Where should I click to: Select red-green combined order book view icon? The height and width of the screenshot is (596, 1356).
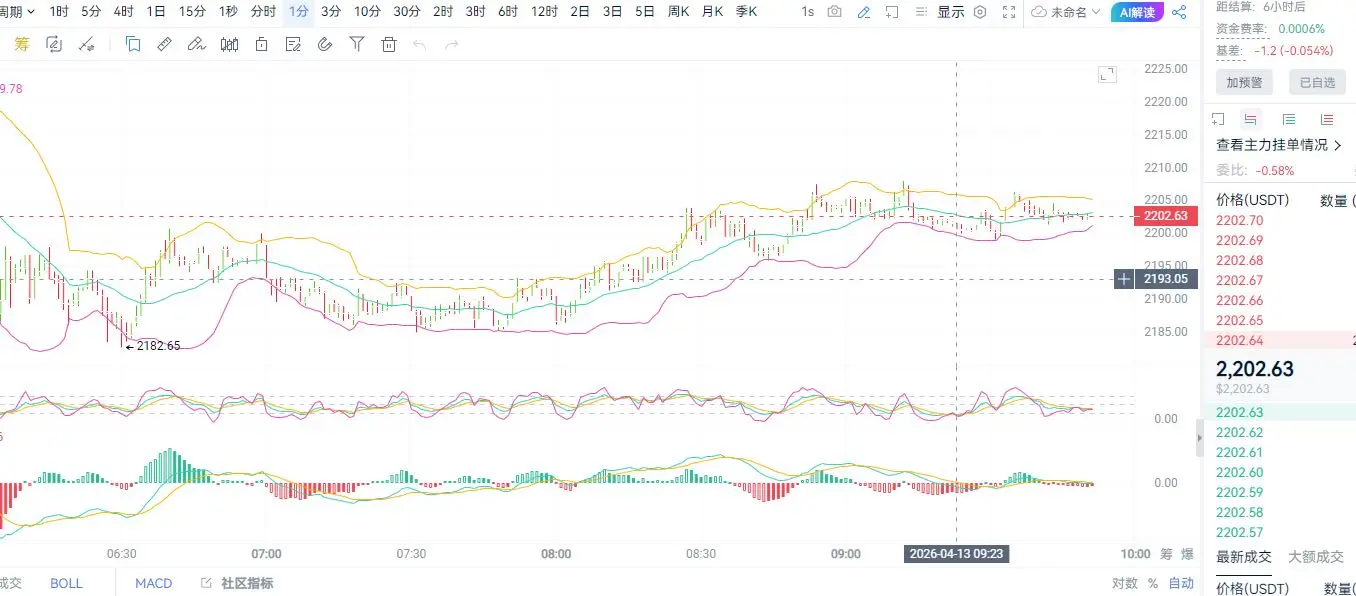1250,118
